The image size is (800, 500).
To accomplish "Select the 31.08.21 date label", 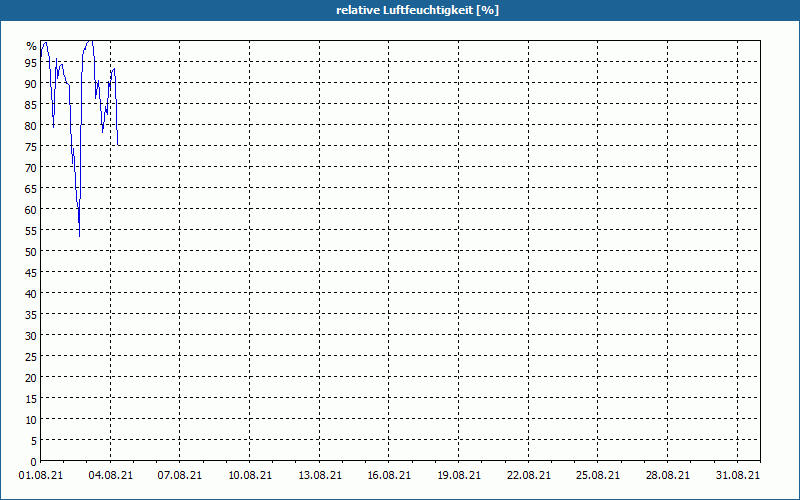I will point(737,475).
